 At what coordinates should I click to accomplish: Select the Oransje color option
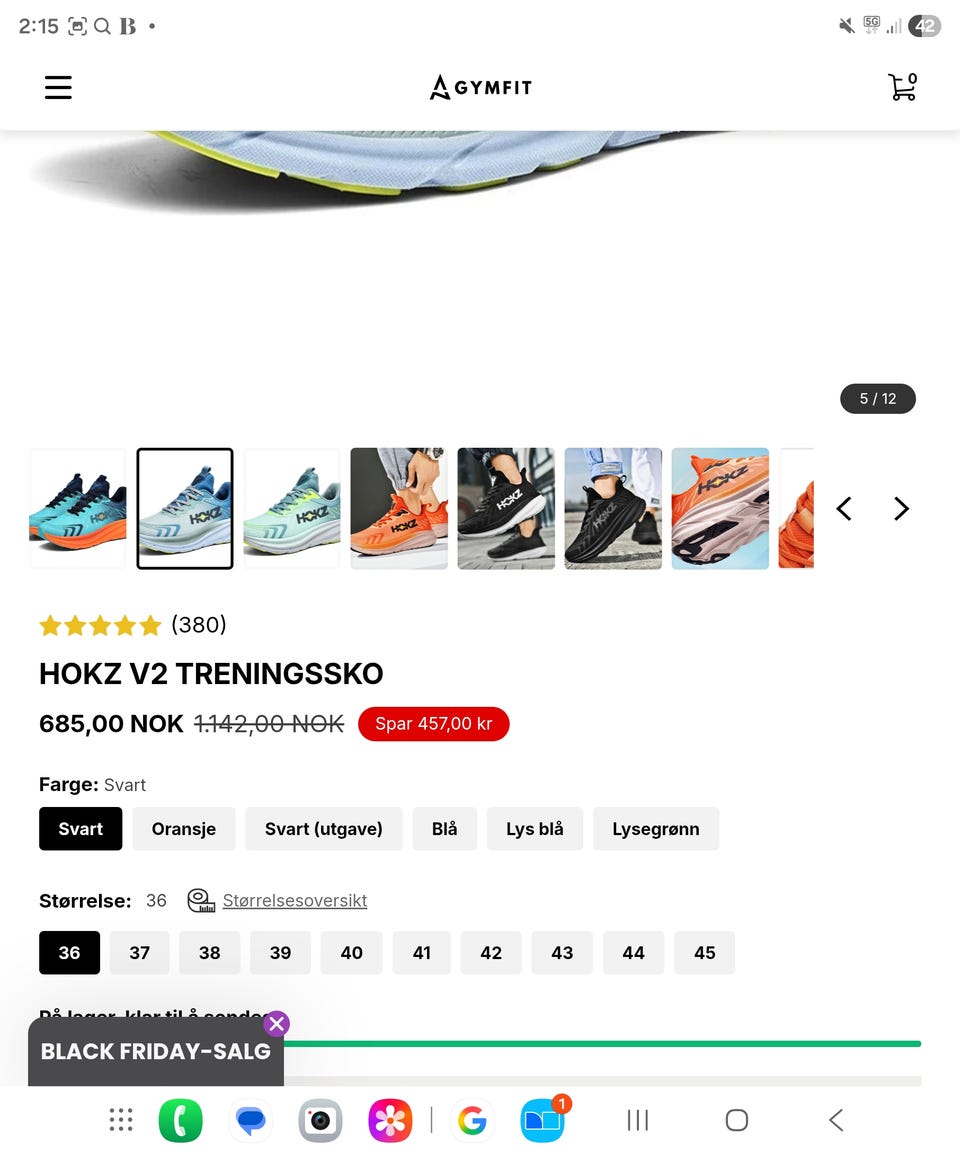click(x=184, y=829)
